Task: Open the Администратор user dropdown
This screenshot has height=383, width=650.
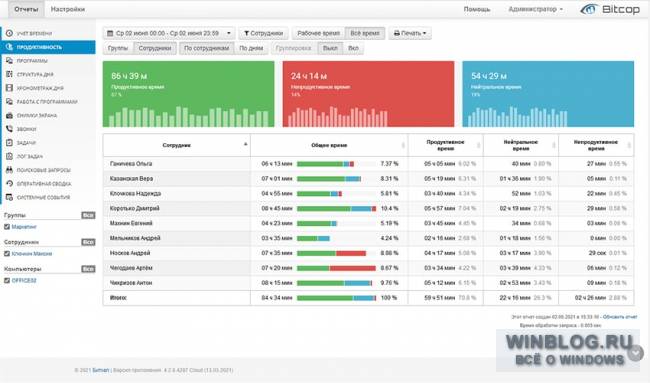Action: point(536,9)
